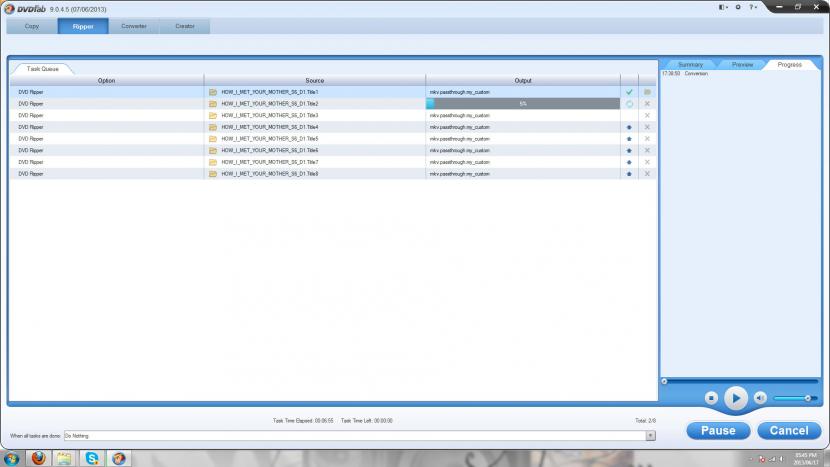The height and width of the screenshot is (467, 830).
Task: Select the HOW_I_MET_YOUR_MOTHER_S6_D1.Title3 source text
Action: coord(269,115)
